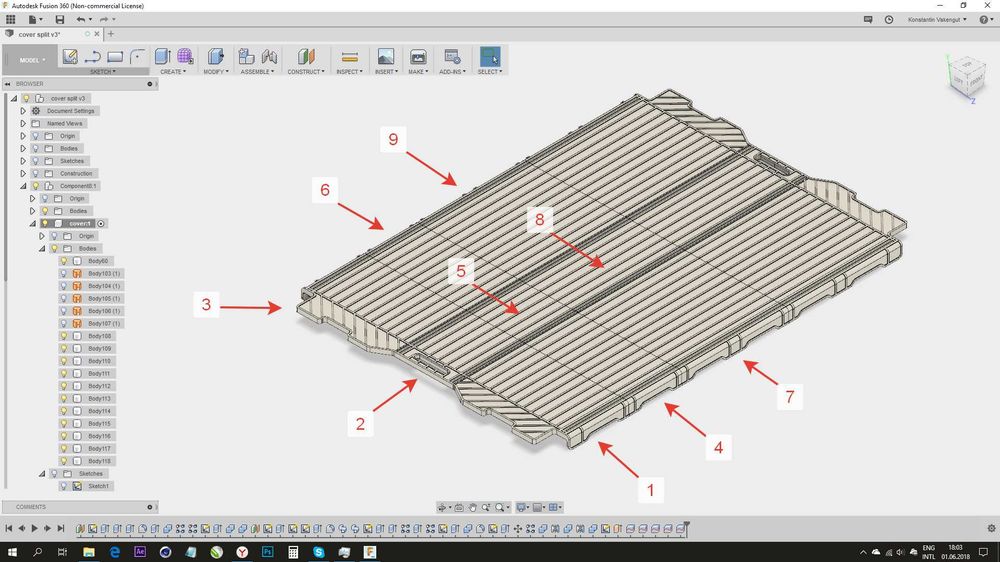
Task: Click the Orbit navigation icon
Action: (441, 507)
